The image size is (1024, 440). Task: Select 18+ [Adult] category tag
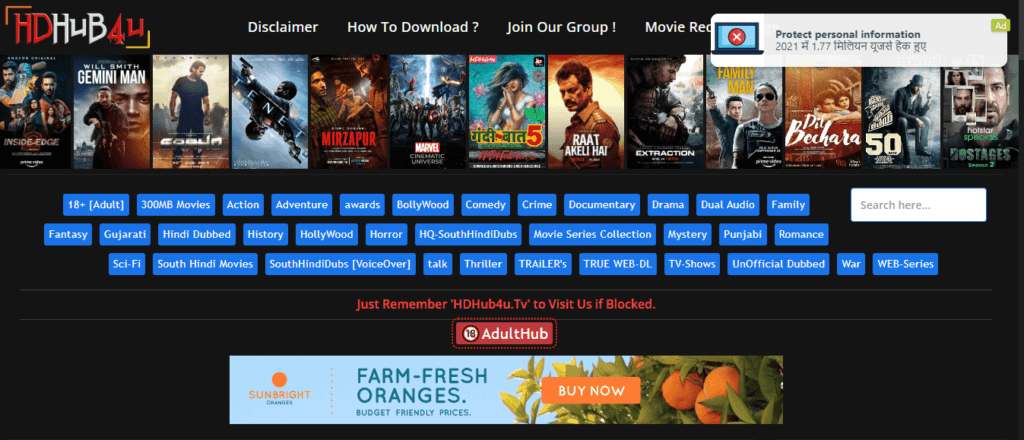coord(96,205)
